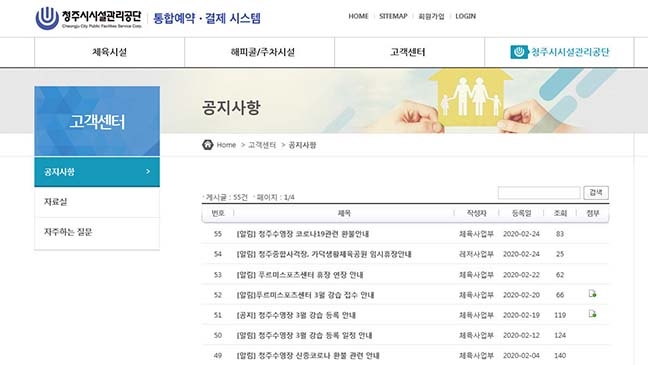Open the attachment icon for post 52

pyautogui.click(x=592, y=293)
